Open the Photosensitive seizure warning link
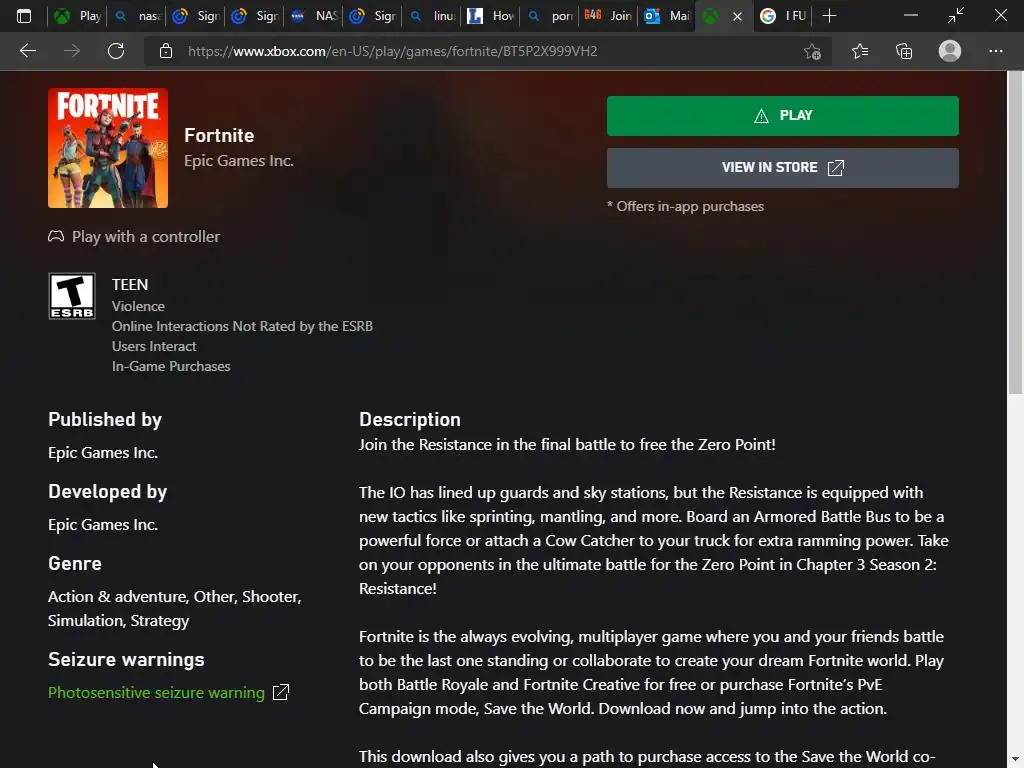 click(x=156, y=692)
